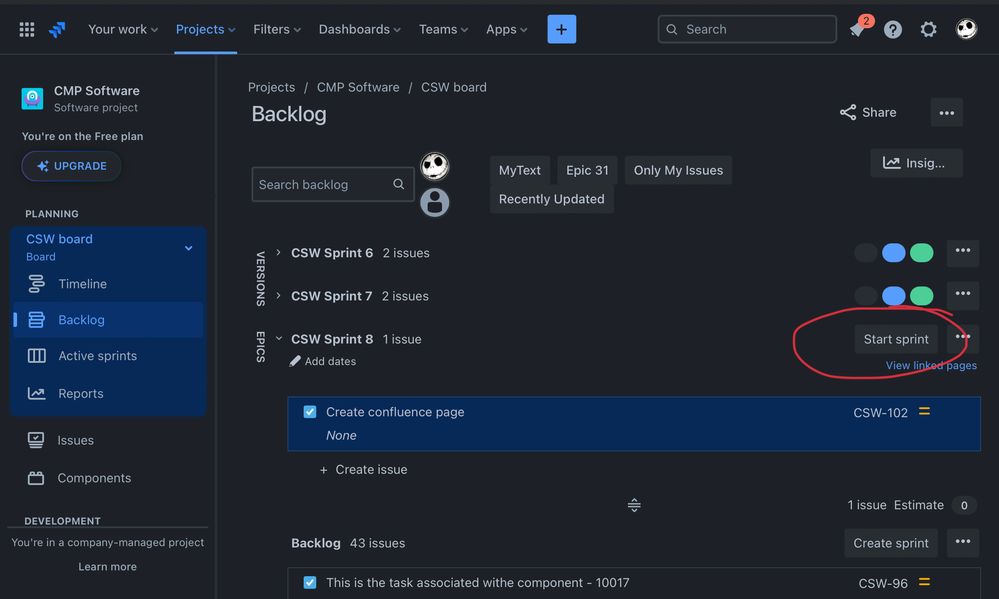Open the profile avatar in top bar

click(966, 29)
